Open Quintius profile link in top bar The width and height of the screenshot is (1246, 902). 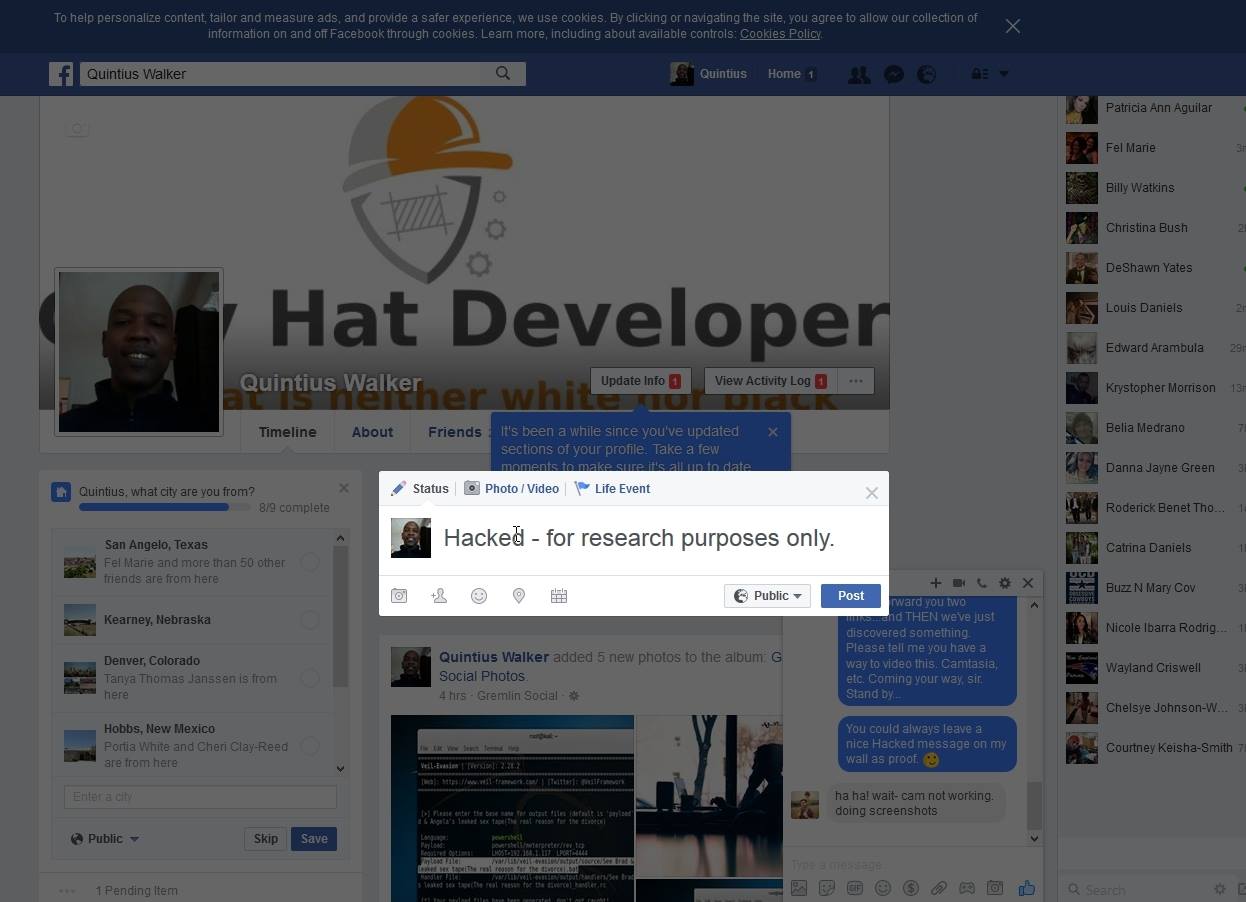point(709,74)
